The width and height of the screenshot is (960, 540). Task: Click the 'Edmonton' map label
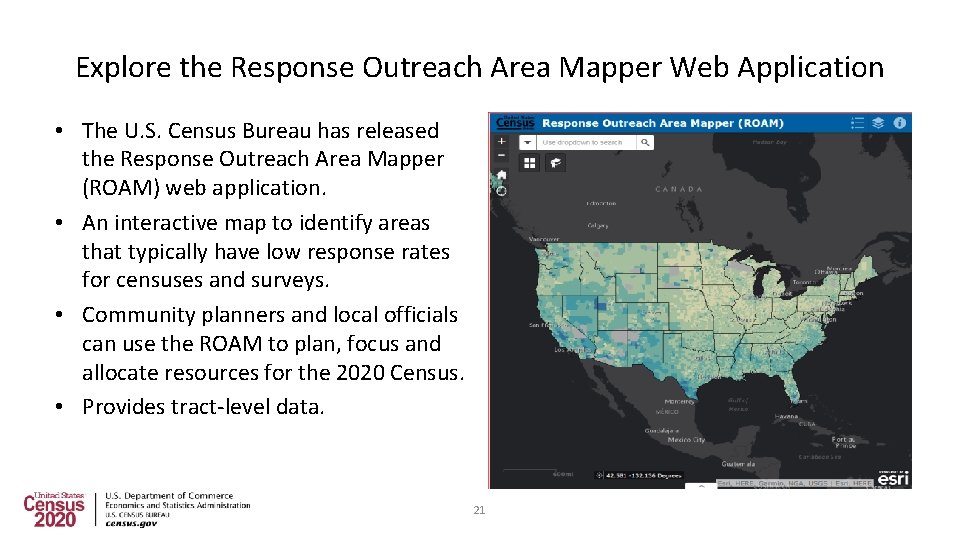pyautogui.click(x=601, y=203)
